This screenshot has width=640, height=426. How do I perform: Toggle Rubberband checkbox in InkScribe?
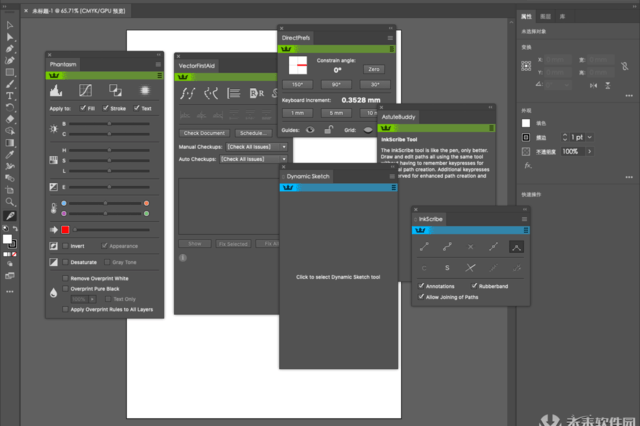coord(474,286)
